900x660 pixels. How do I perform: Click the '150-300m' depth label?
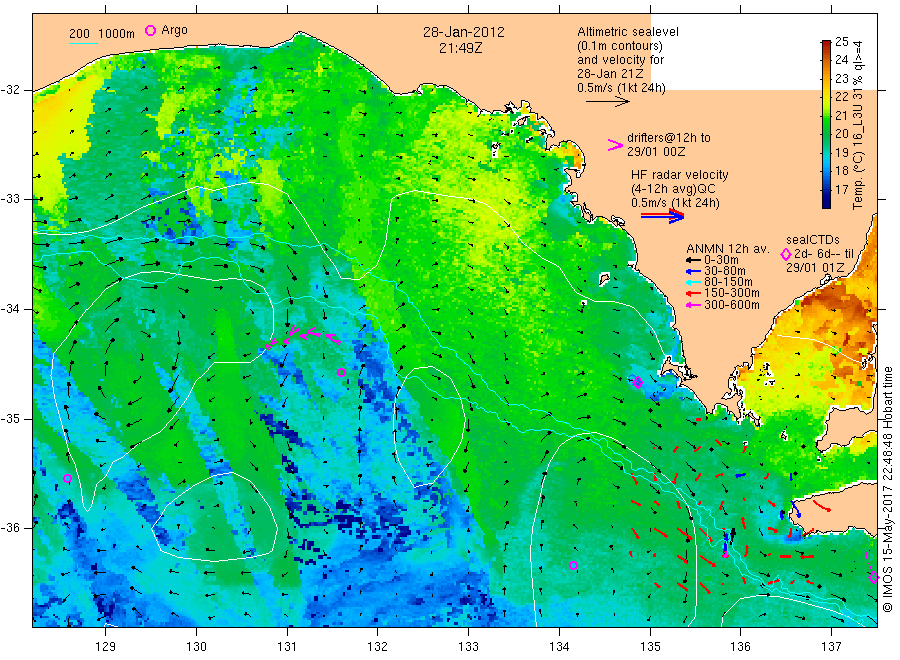coord(731,293)
